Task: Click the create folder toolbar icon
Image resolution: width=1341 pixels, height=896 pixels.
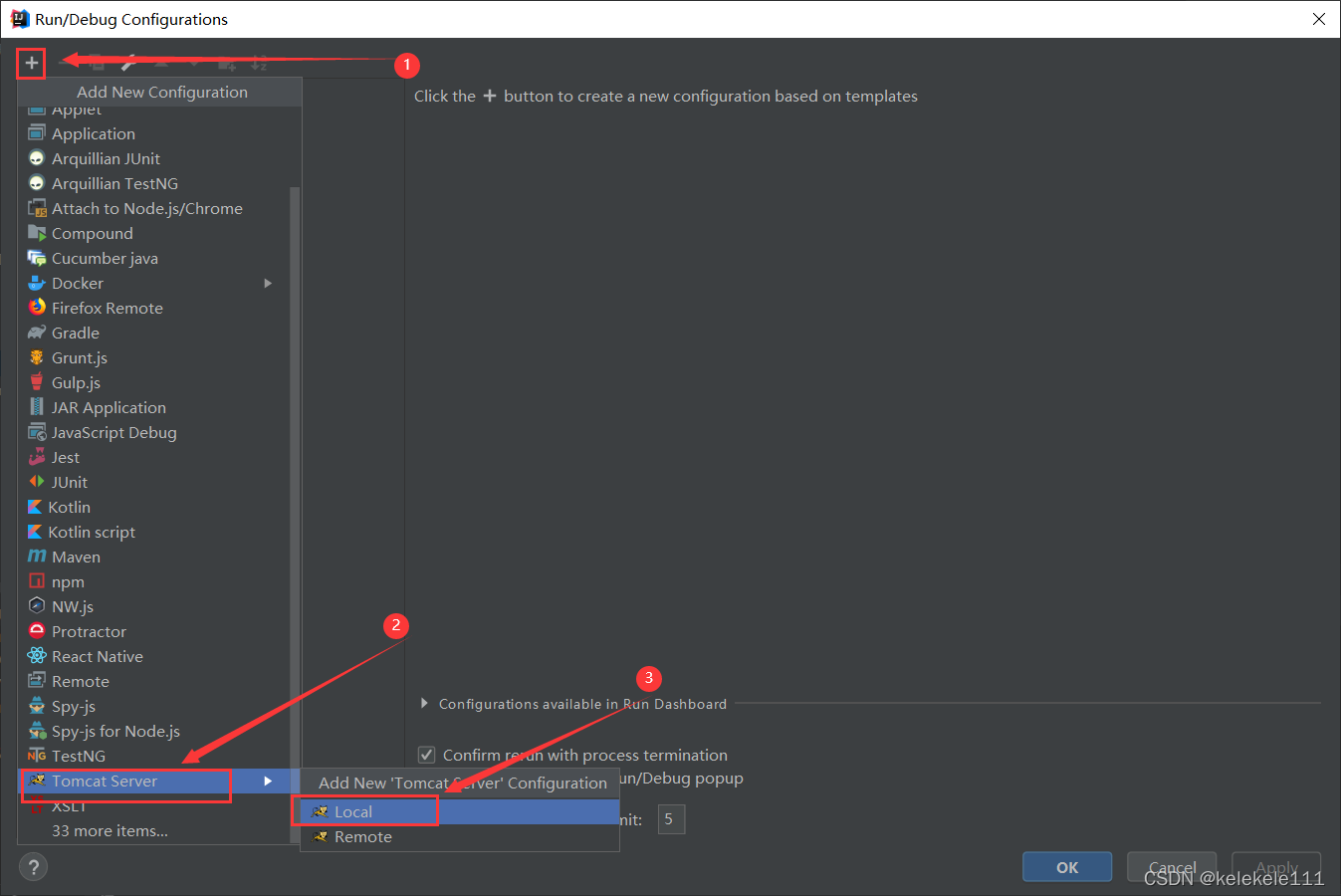Action: pyautogui.click(x=226, y=64)
